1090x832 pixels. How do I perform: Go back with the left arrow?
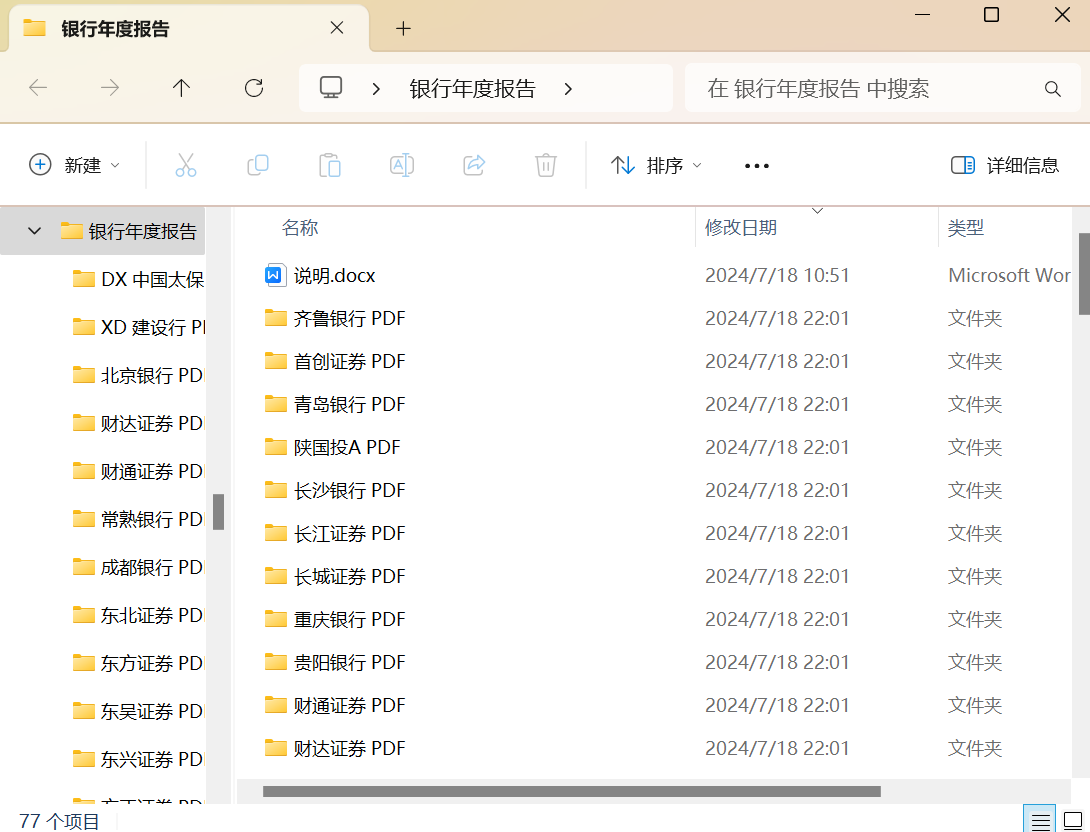[x=38, y=88]
